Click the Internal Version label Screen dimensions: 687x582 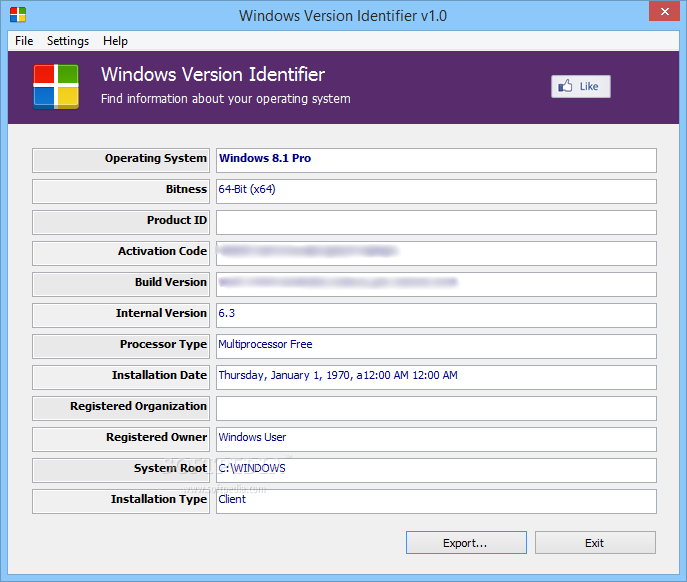[121, 316]
